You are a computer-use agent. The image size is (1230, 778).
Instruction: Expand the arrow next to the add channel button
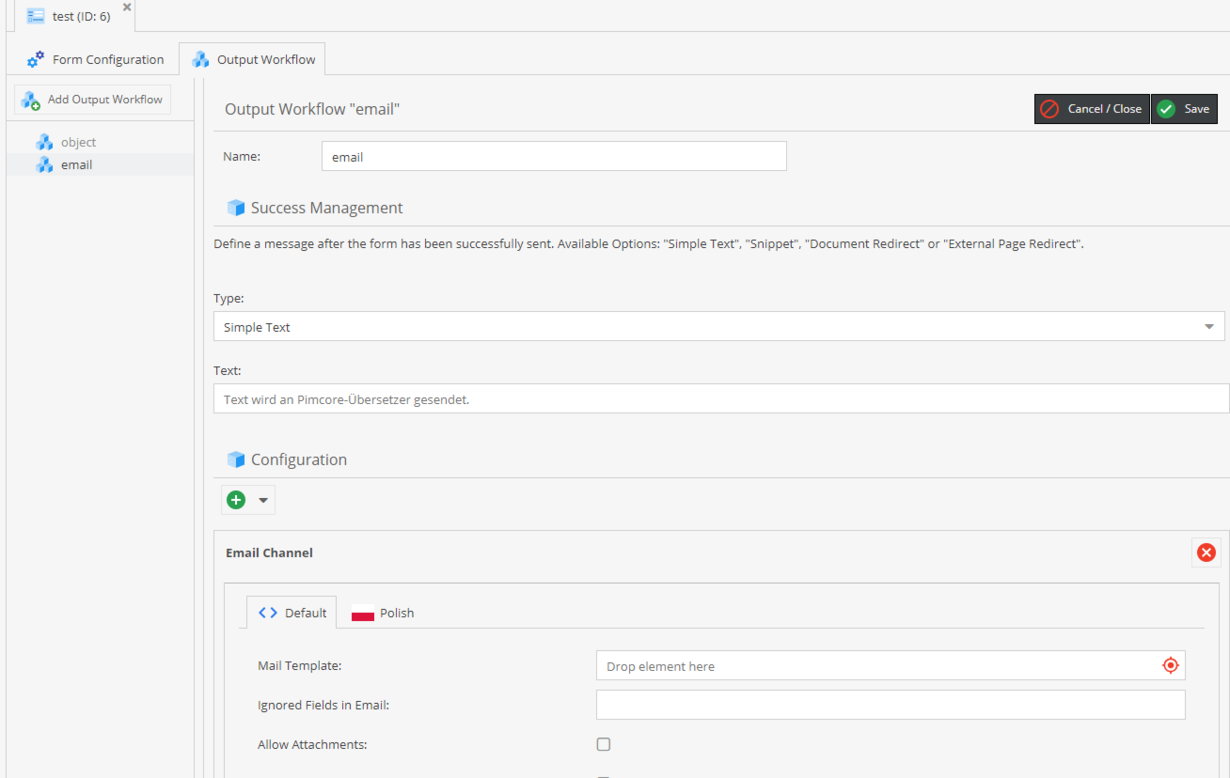[x=263, y=500]
